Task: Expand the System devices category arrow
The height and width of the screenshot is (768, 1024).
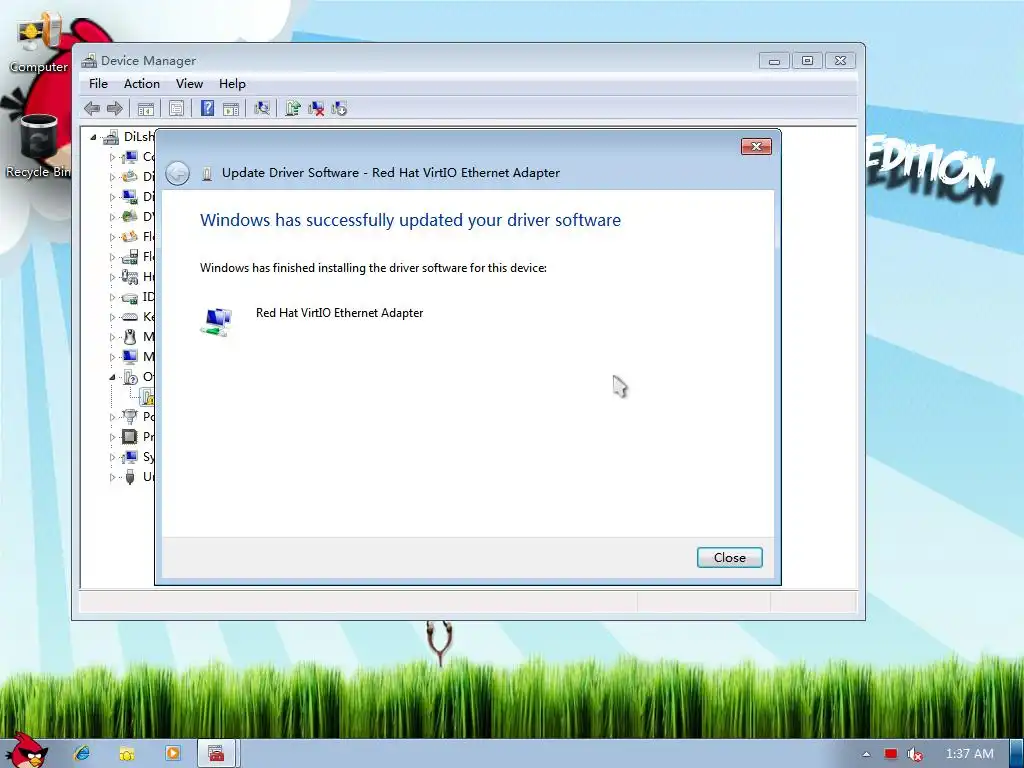Action: point(112,457)
